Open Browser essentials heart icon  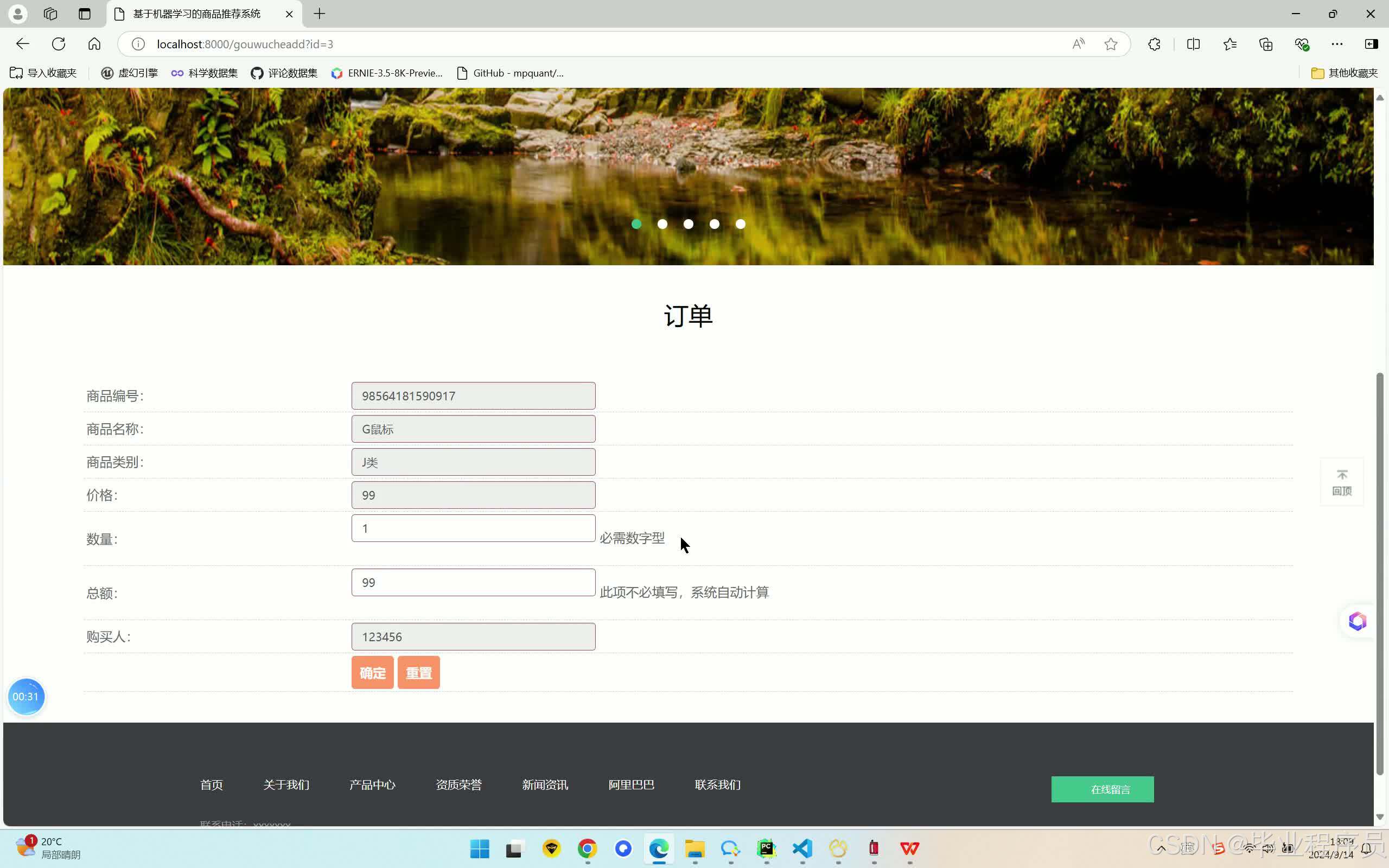[1302, 44]
